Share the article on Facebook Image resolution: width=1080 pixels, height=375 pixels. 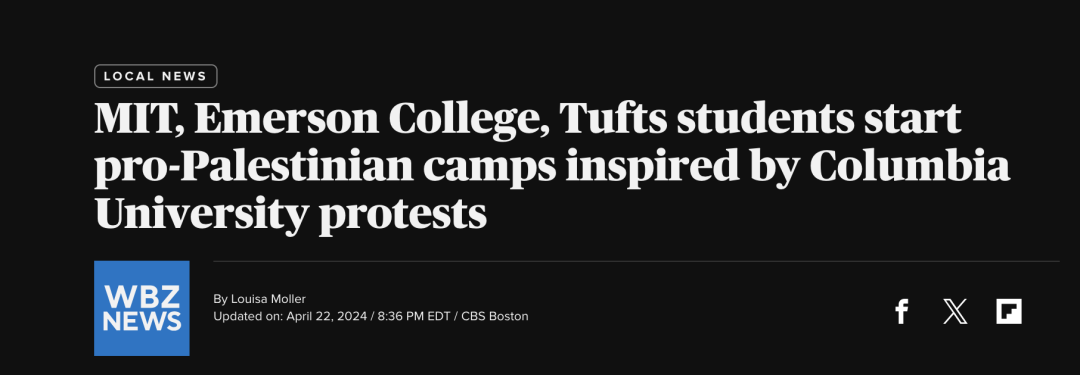click(902, 312)
